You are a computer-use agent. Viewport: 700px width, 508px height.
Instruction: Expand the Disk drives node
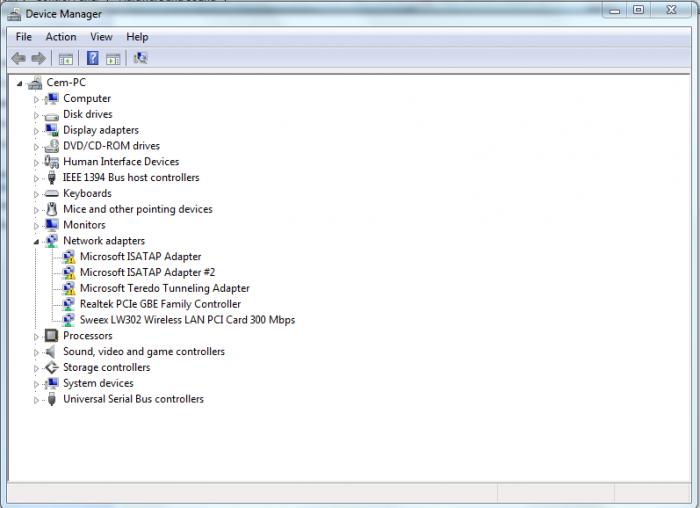click(36, 115)
